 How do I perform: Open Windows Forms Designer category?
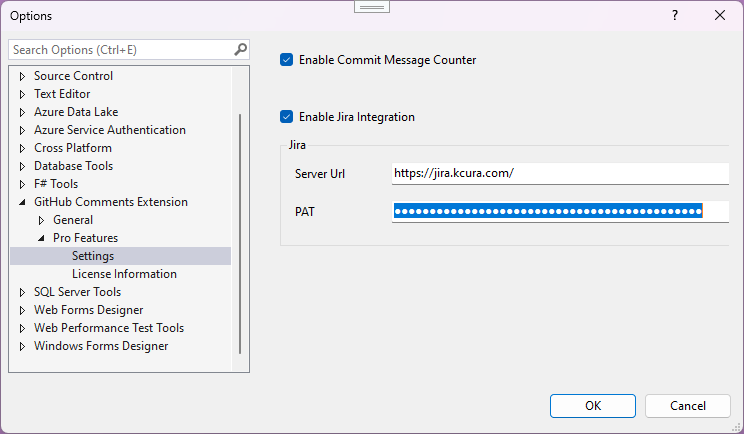(100, 346)
